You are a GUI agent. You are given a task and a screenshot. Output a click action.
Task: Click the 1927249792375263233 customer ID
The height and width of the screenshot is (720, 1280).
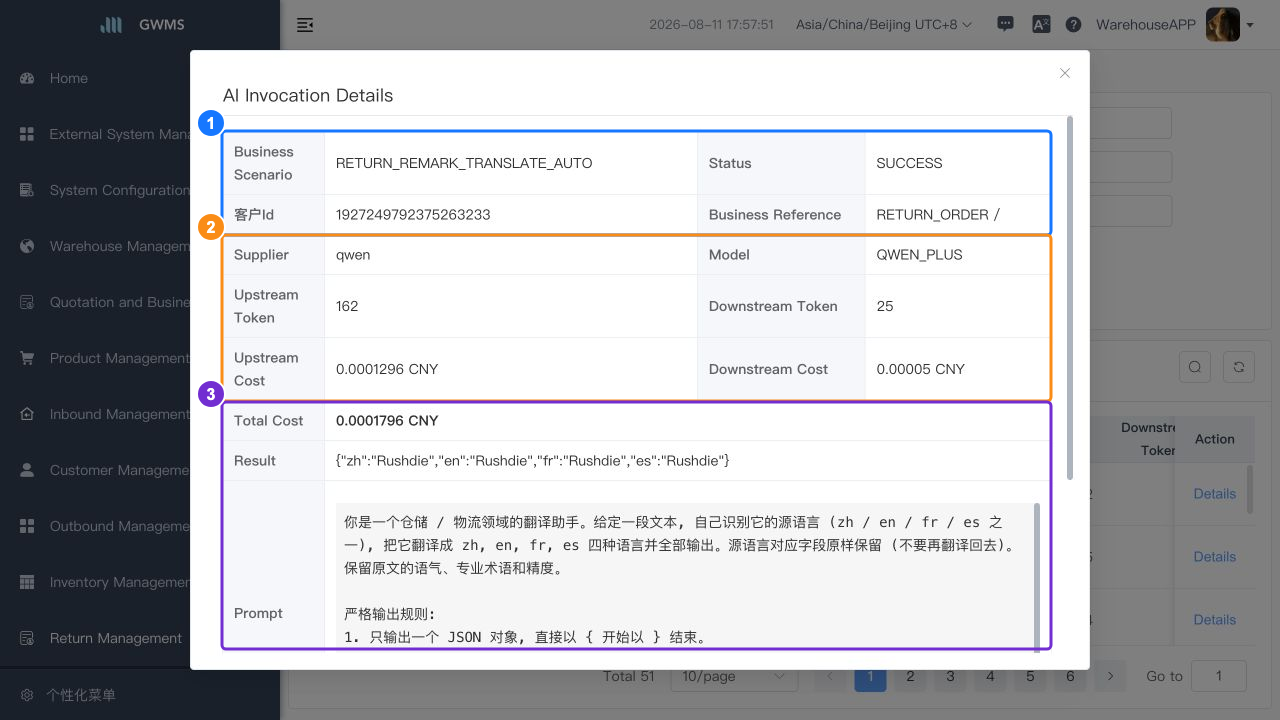click(x=413, y=214)
